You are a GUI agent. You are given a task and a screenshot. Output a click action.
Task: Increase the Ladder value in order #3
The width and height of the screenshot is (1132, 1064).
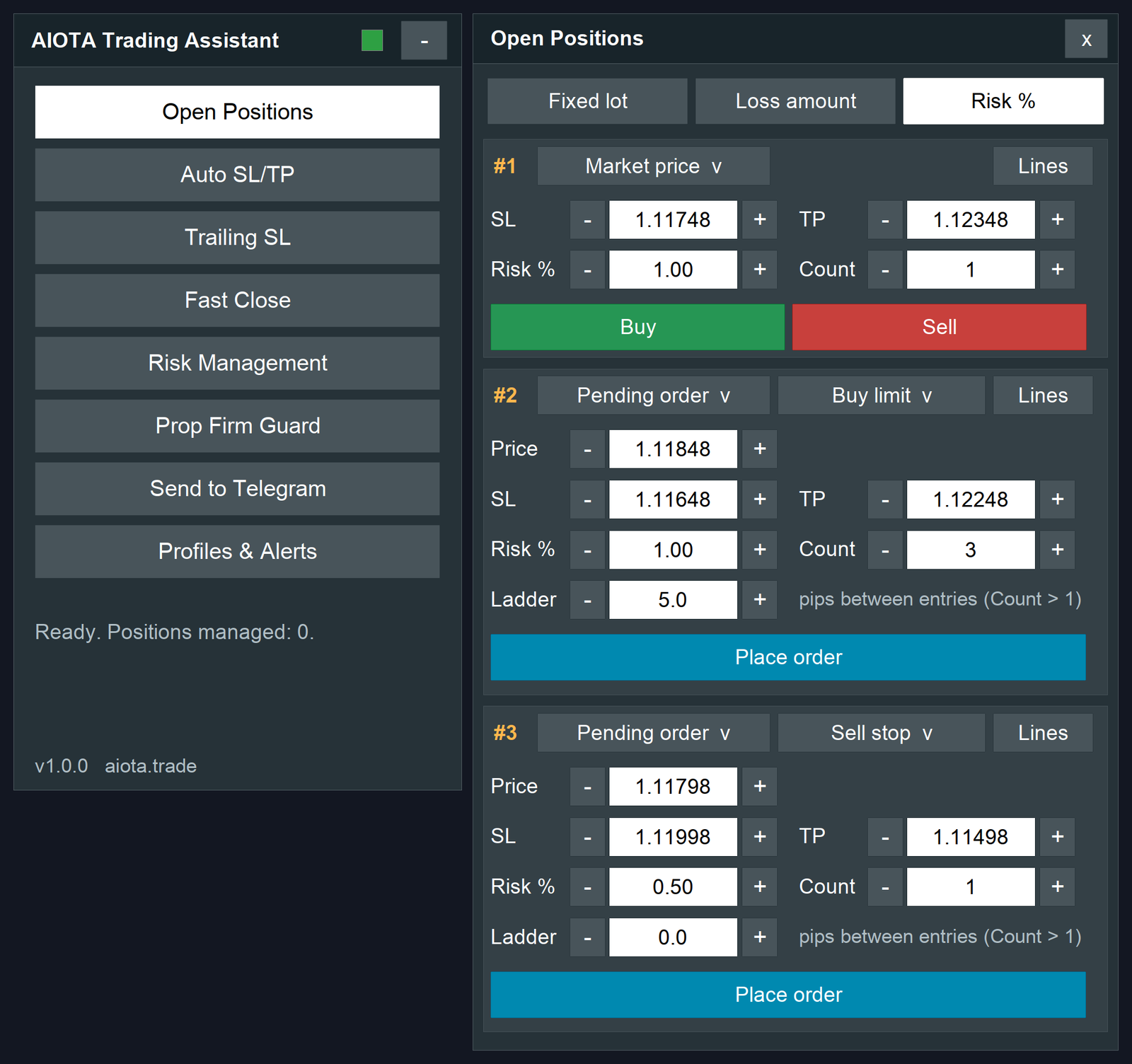(x=760, y=937)
